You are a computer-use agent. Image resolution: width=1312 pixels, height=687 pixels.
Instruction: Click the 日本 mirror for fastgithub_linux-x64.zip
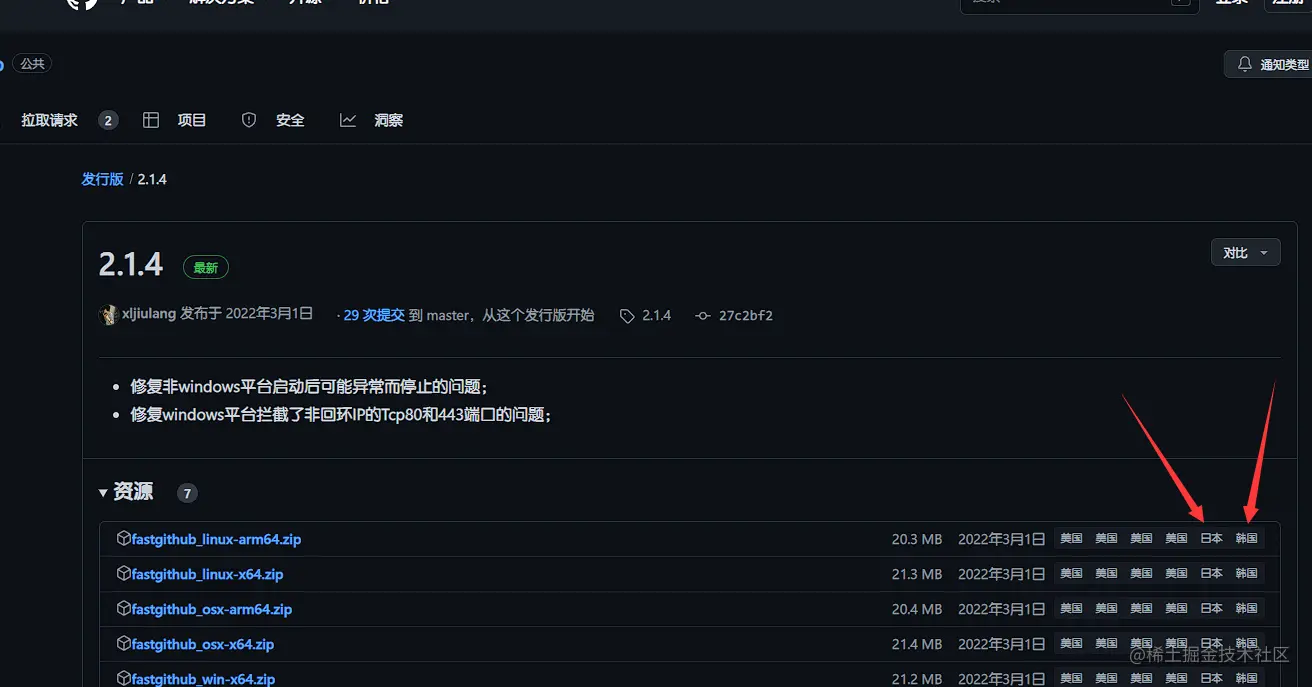1211,573
